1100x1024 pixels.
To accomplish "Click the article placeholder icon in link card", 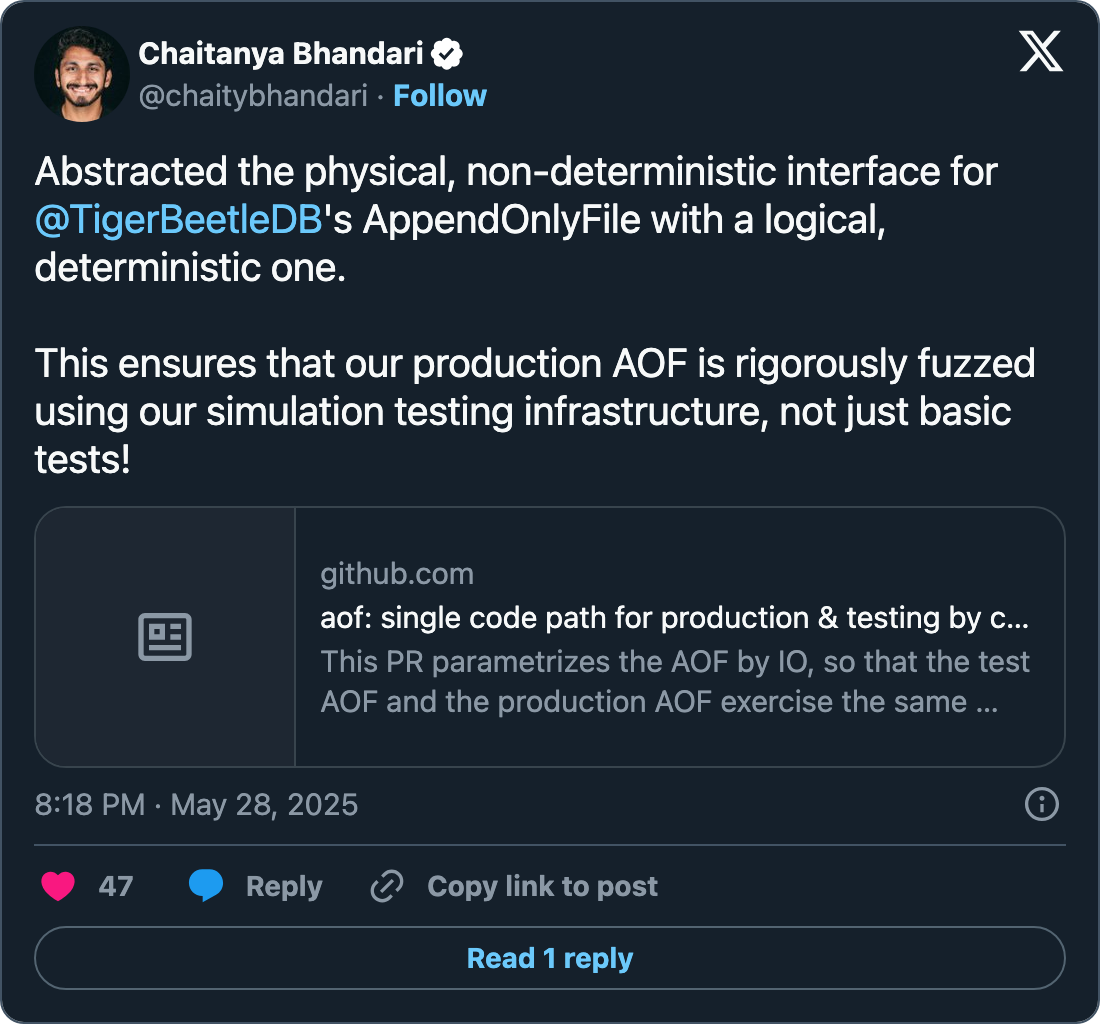I will click(x=165, y=637).
